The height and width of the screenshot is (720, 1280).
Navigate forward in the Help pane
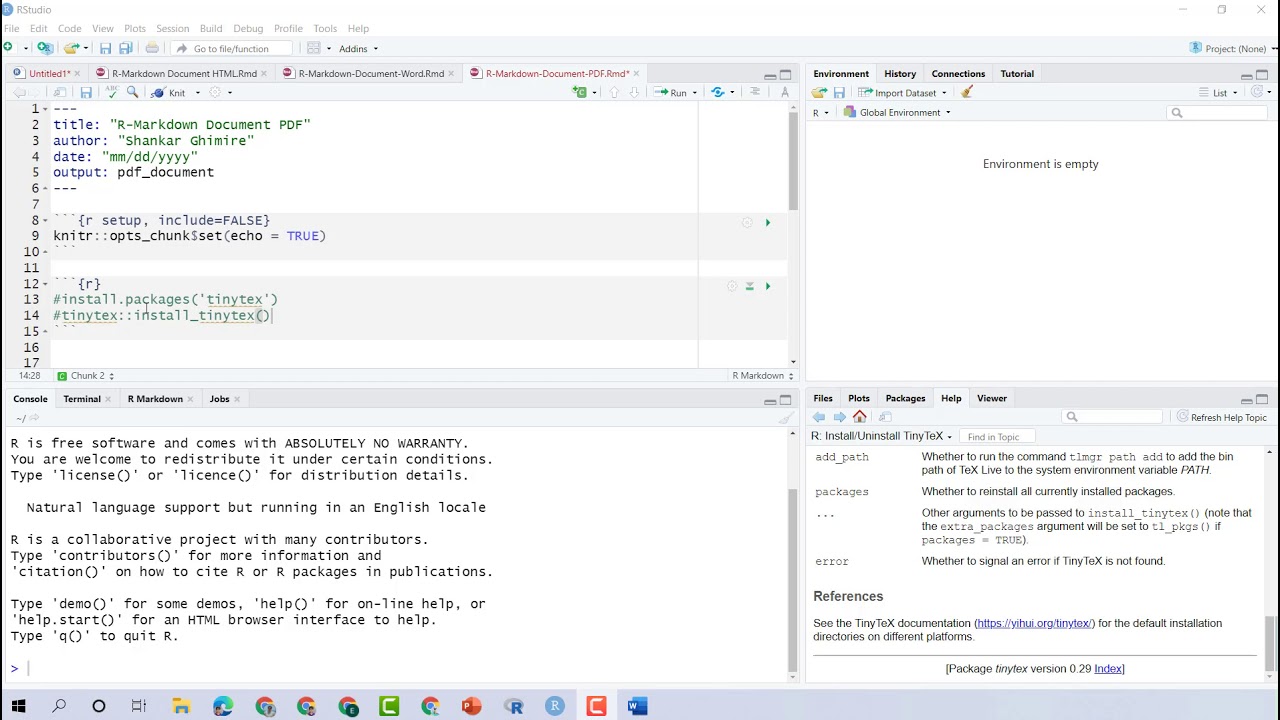click(x=839, y=417)
